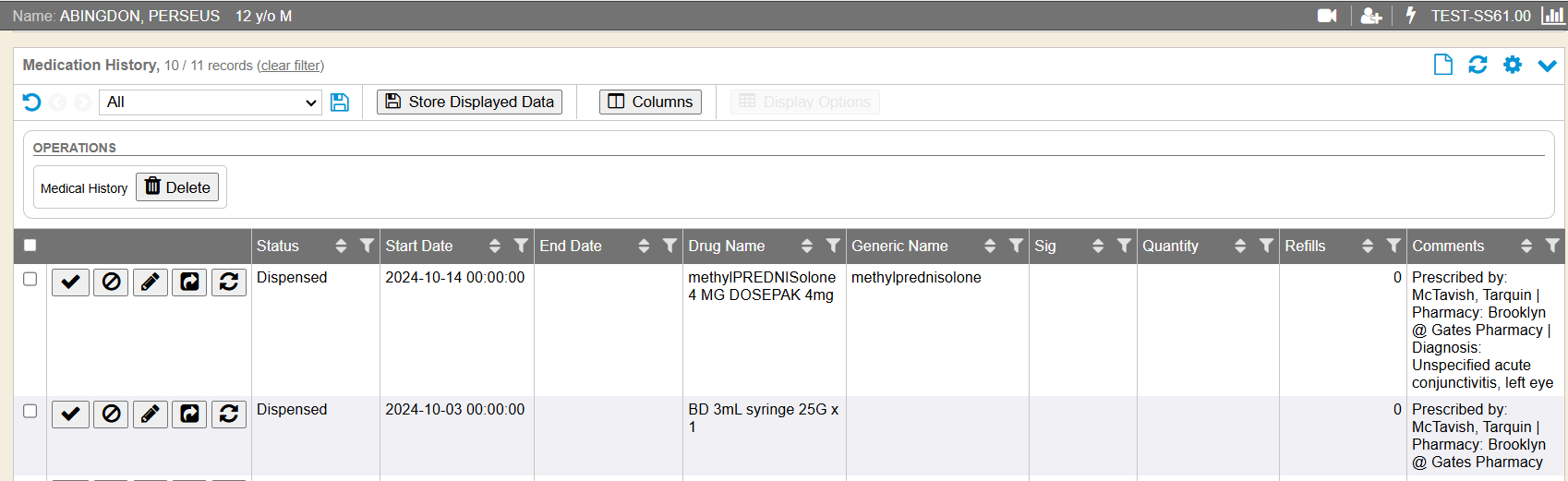Click the undo reset arrow icon
The image size is (1568, 481).
click(31, 102)
